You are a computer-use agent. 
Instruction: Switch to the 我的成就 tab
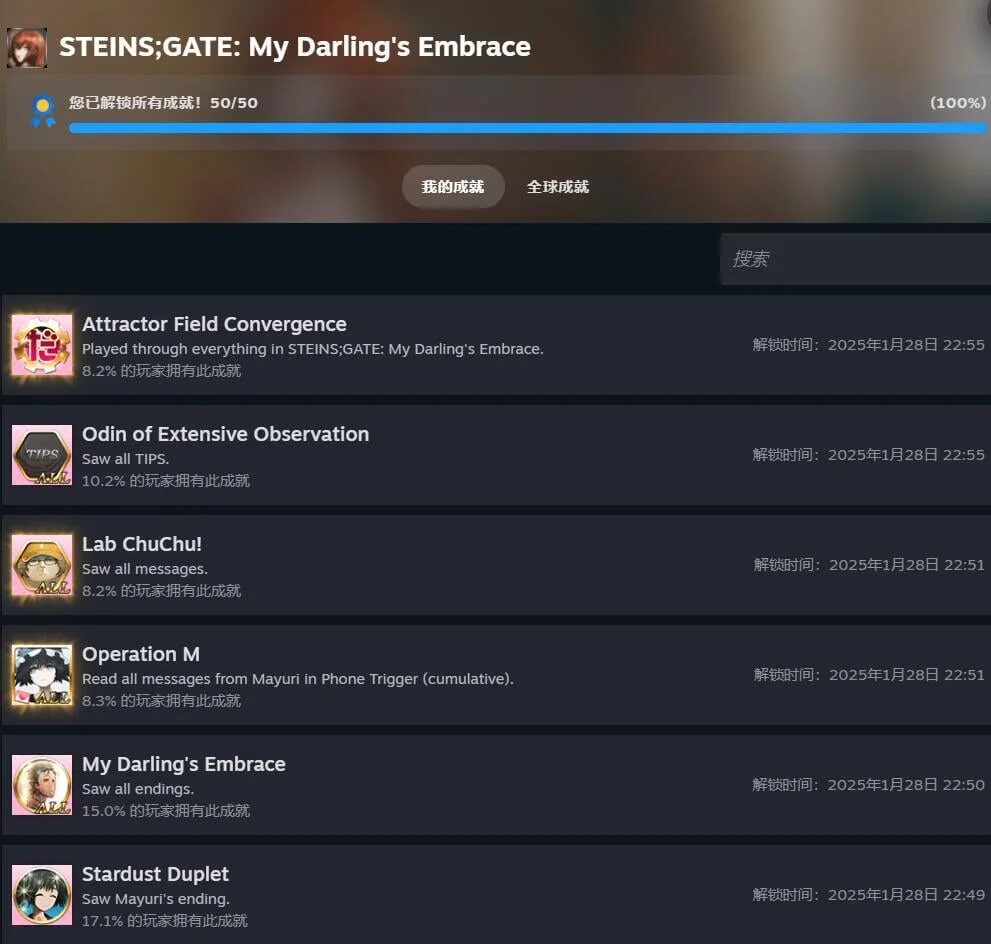point(452,187)
